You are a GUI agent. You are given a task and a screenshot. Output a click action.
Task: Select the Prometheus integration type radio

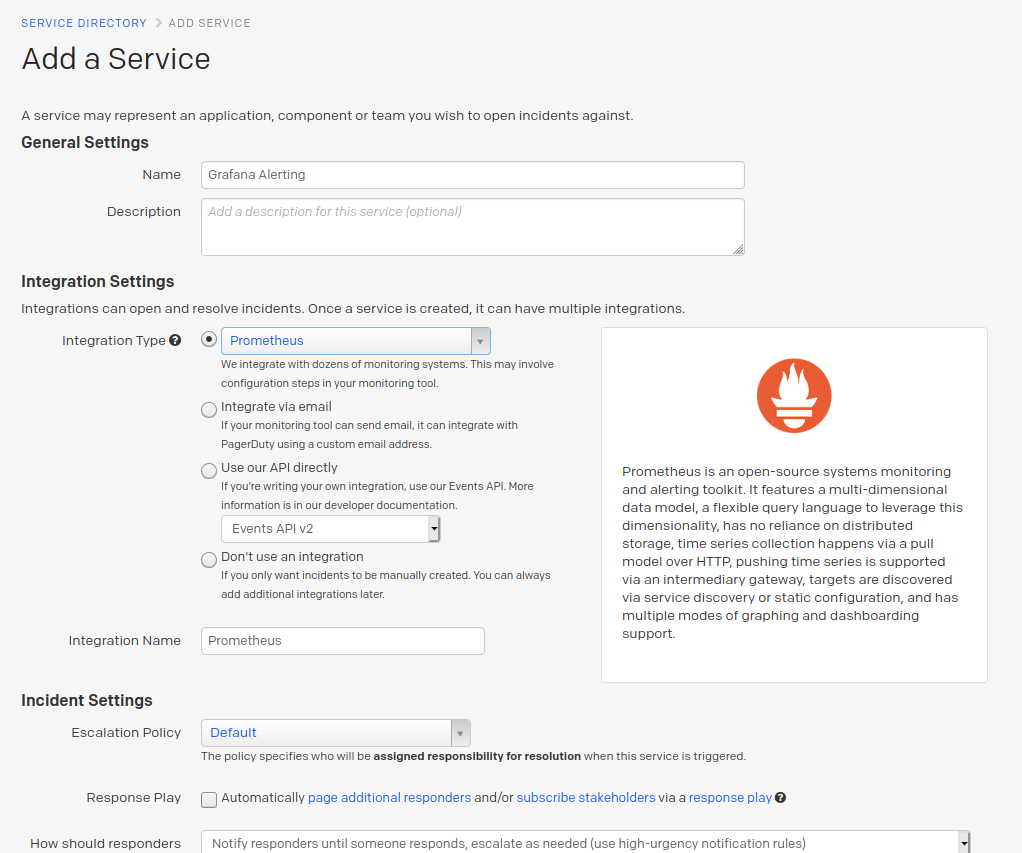click(209, 339)
